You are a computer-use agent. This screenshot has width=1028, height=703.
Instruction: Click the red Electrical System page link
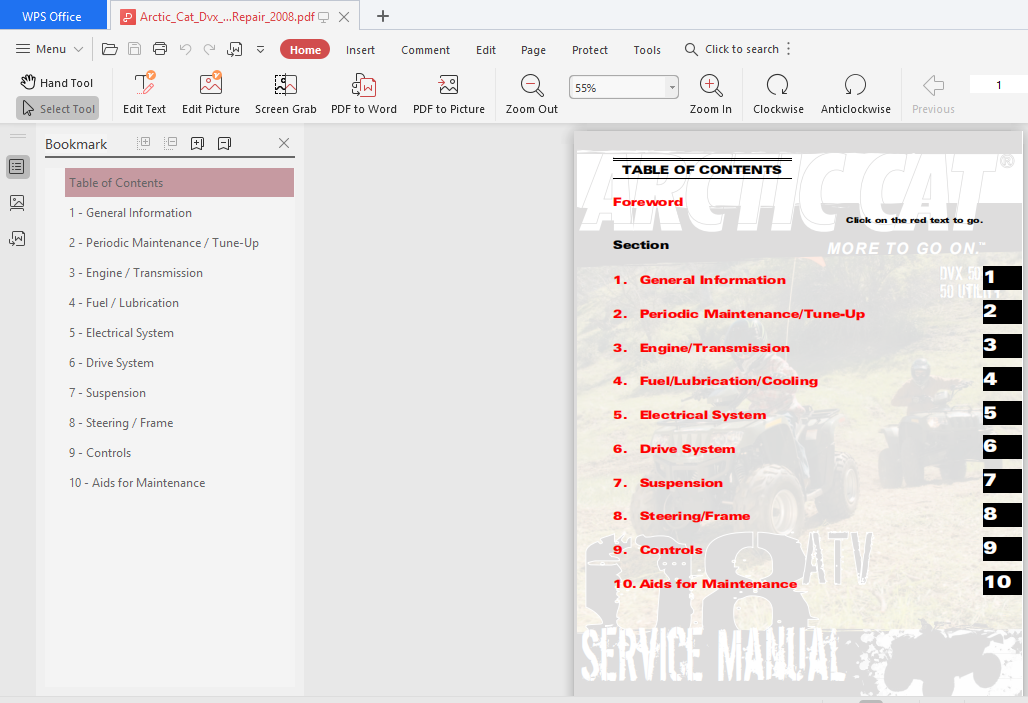point(703,415)
